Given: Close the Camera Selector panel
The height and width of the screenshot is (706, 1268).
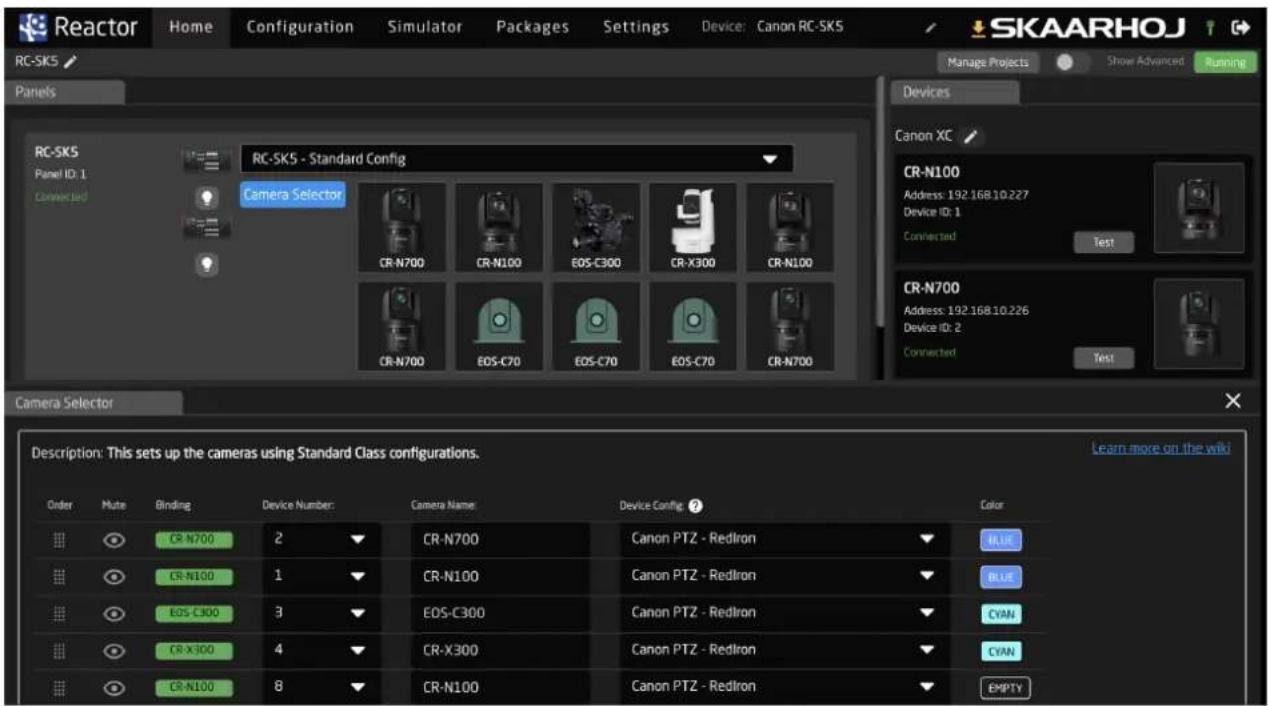Looking at the screenshot, I should (1233, 401).
